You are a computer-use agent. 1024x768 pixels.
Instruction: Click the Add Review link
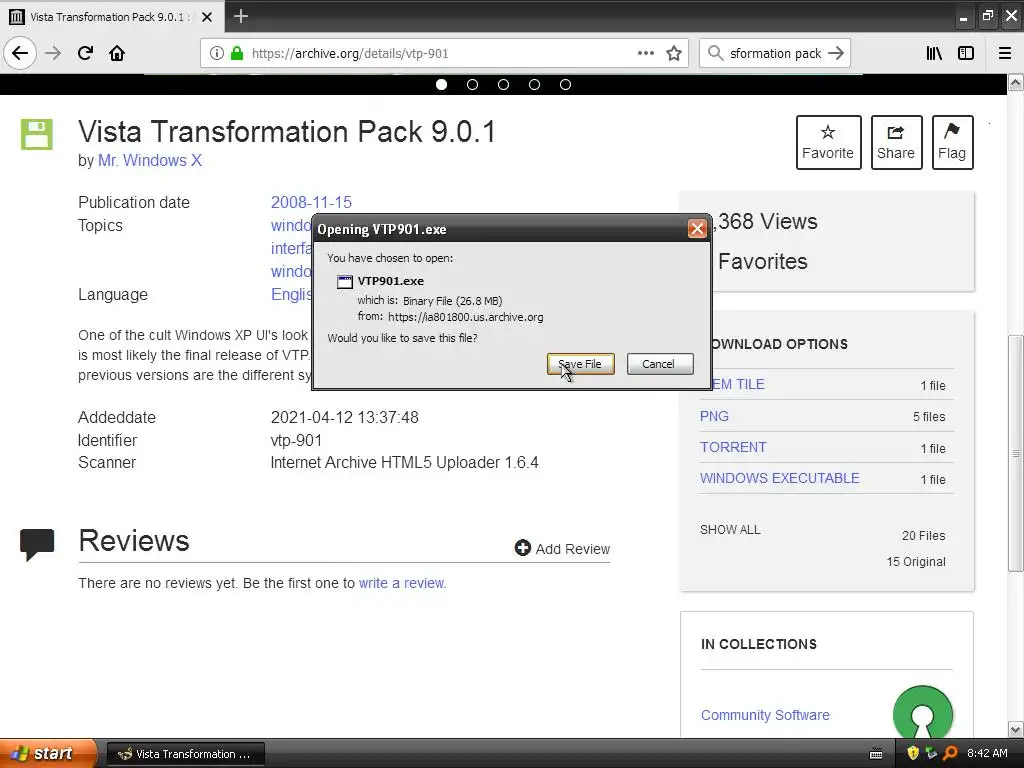(562, 549)
